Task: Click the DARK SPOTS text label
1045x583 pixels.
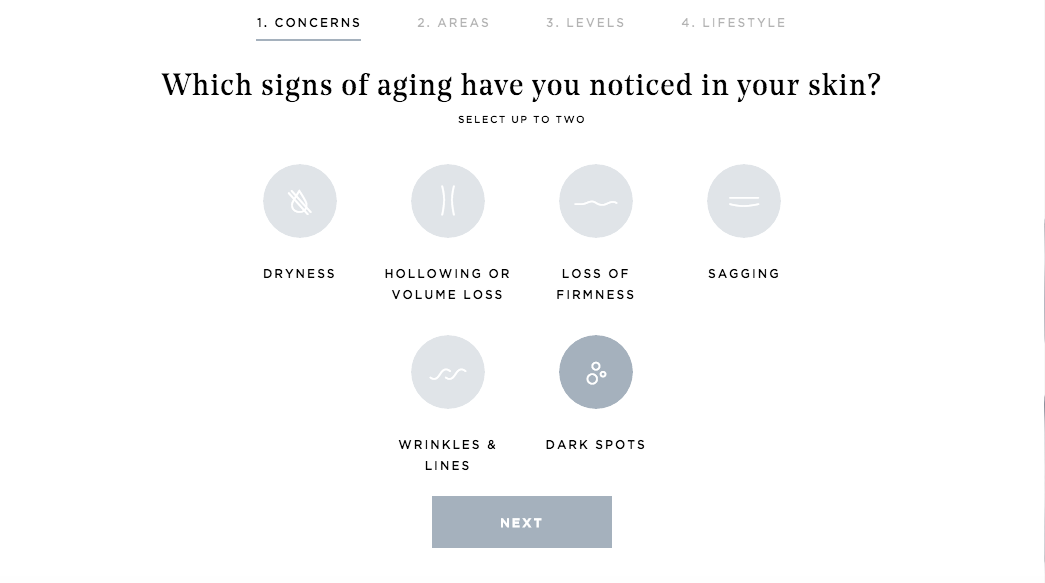Action: pyautogui.click(x=596, y=445)
